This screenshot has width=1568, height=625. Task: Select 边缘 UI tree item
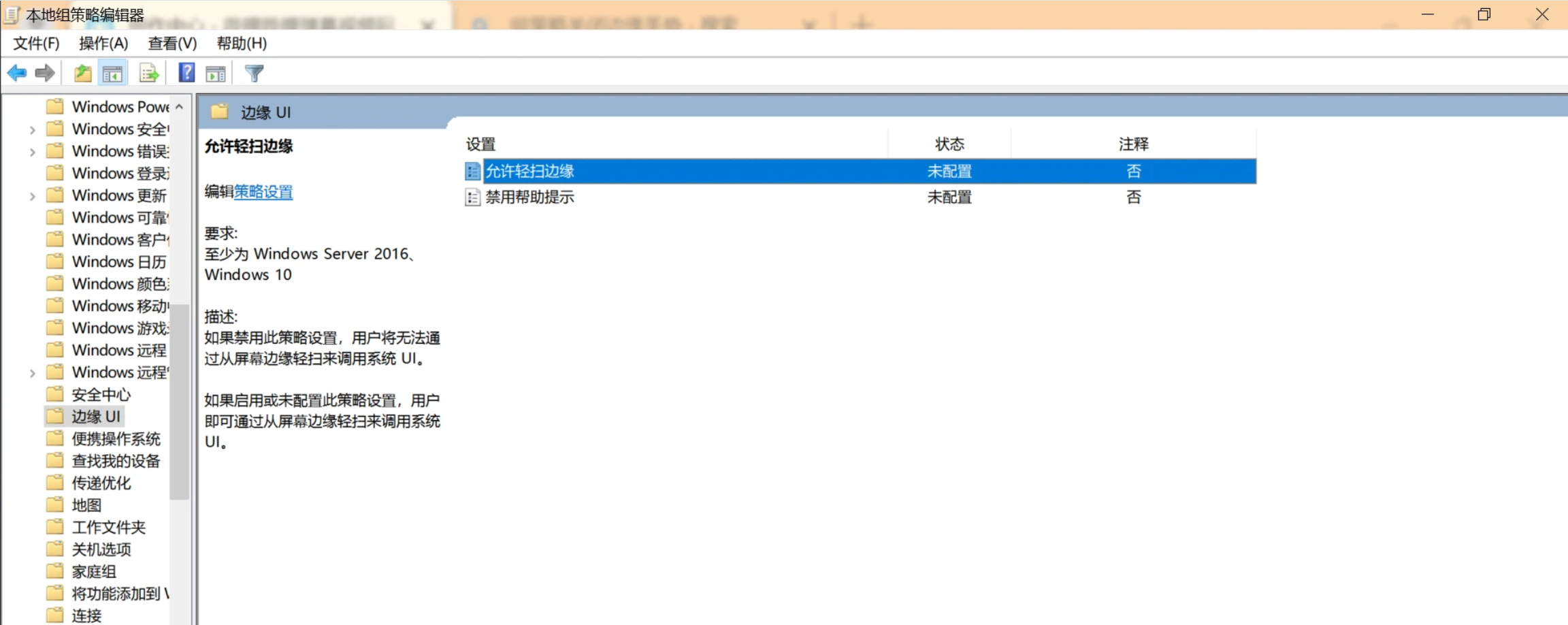click(x=96, y=417)
